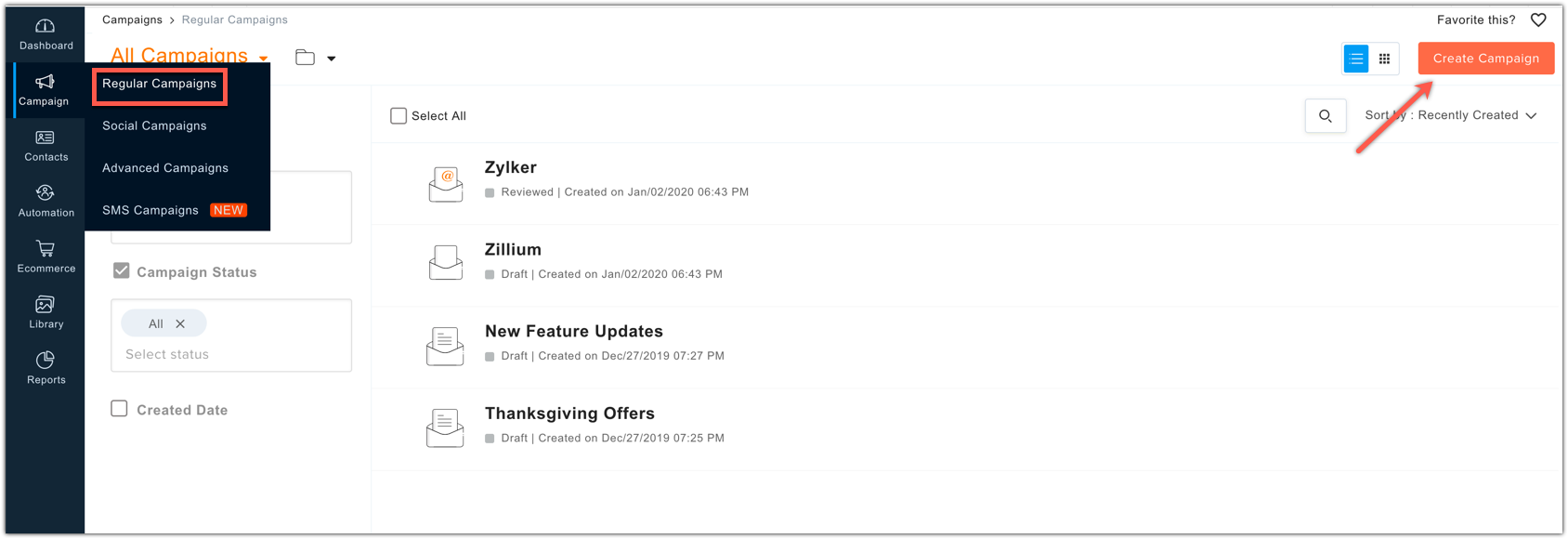This screenshot has width=1568, height=539.
Task: Switch to list view
Action: coord(1356,59)
